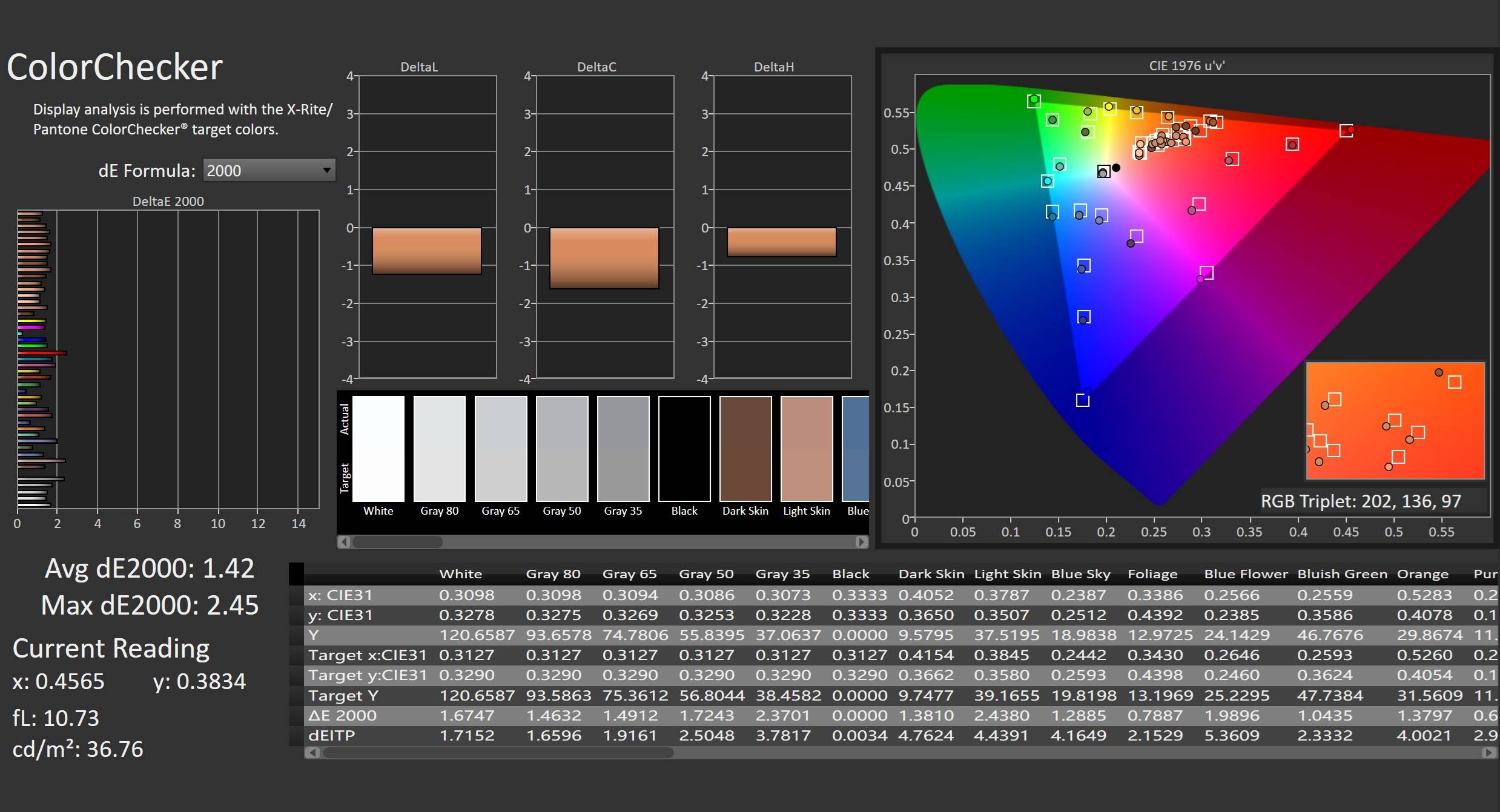Click the DeltaL chart bar

[x=426, y=251]
